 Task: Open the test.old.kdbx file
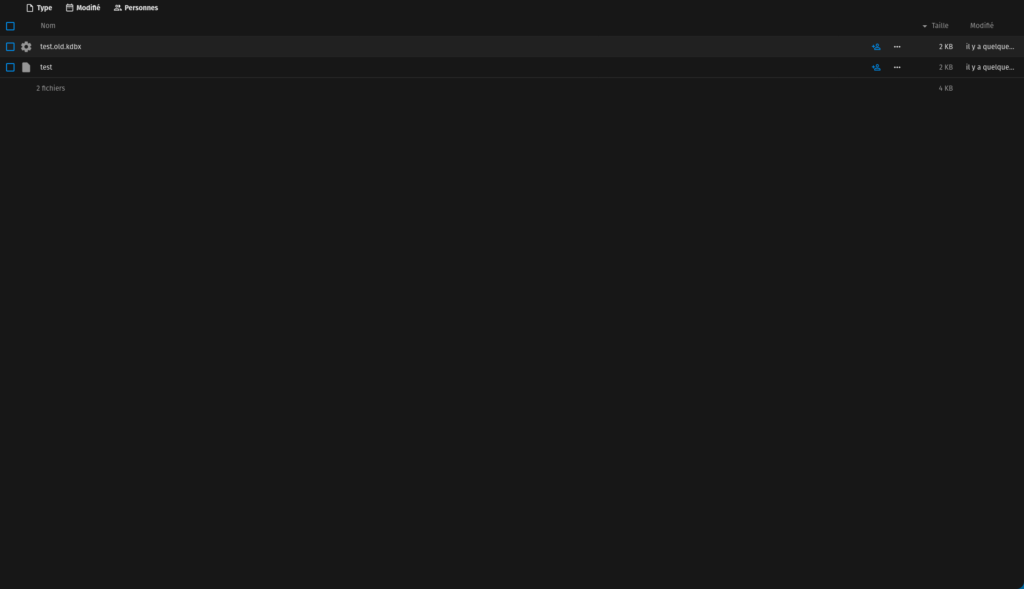[61, 47]
